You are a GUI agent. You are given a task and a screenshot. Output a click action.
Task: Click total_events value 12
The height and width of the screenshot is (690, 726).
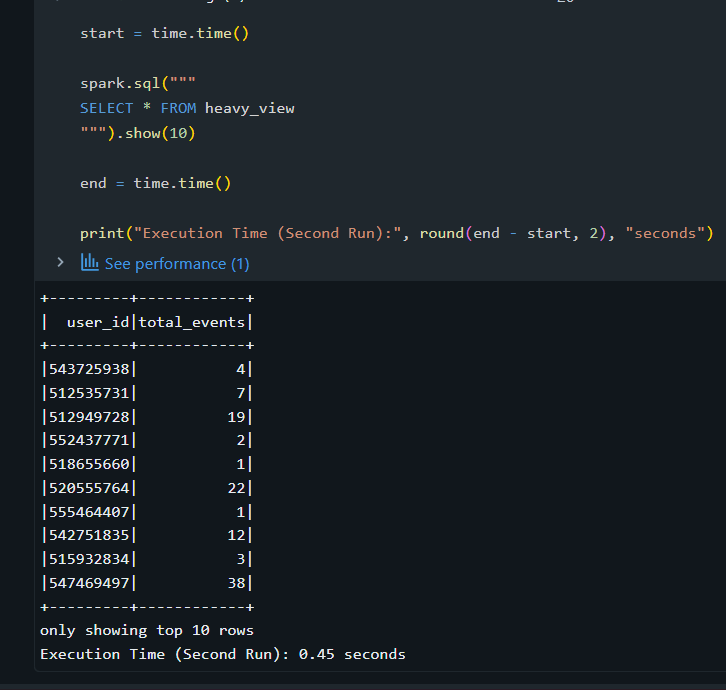[236, 535]
